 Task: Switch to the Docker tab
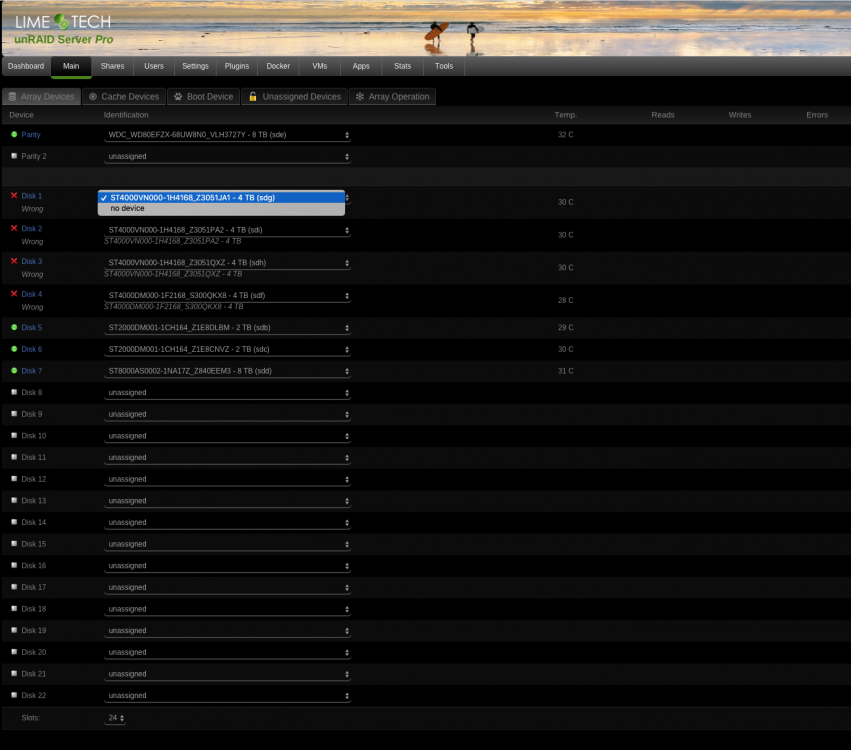click(278, 66)
